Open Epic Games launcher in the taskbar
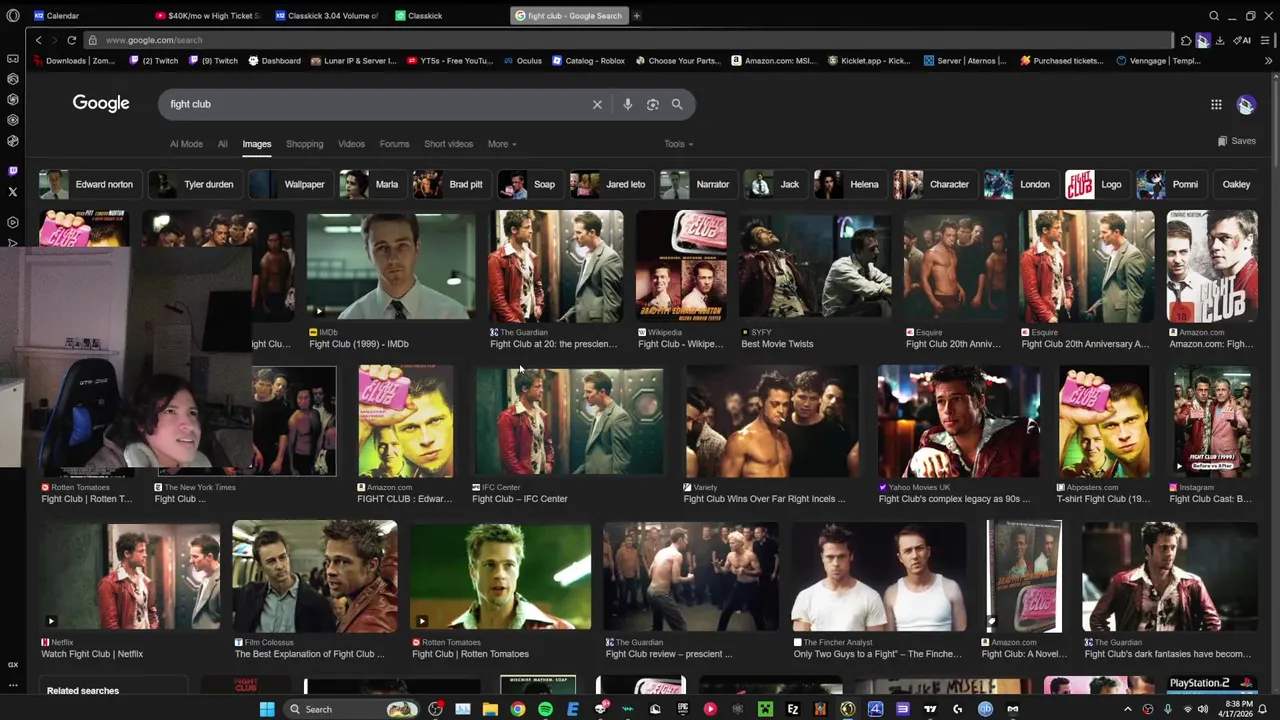Image resolution: width=1280 pixels, height=720 pixels. click(x=683, y=709)
